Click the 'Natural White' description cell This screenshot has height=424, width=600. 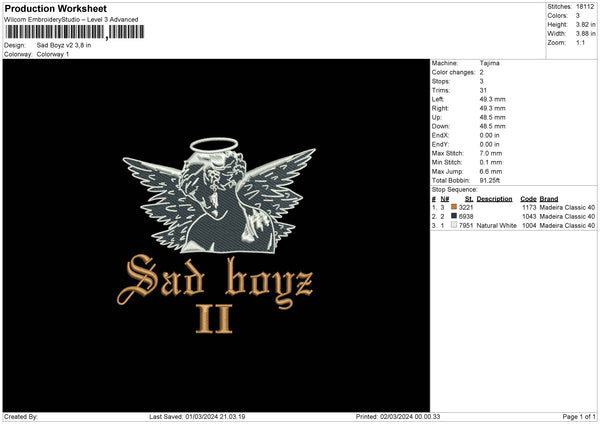click(x=497, y=226)
